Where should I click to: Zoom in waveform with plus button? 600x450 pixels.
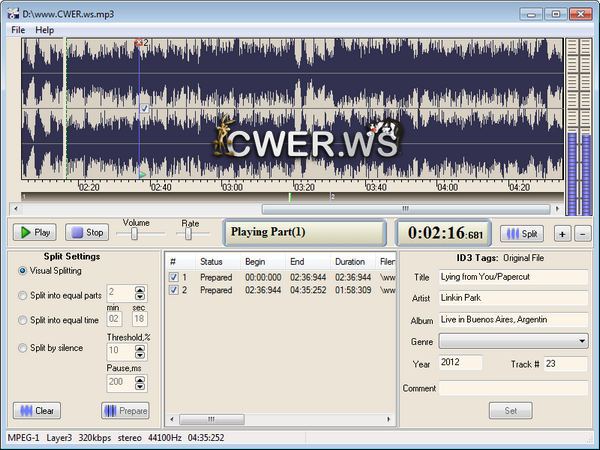click(x=563, y=233)
